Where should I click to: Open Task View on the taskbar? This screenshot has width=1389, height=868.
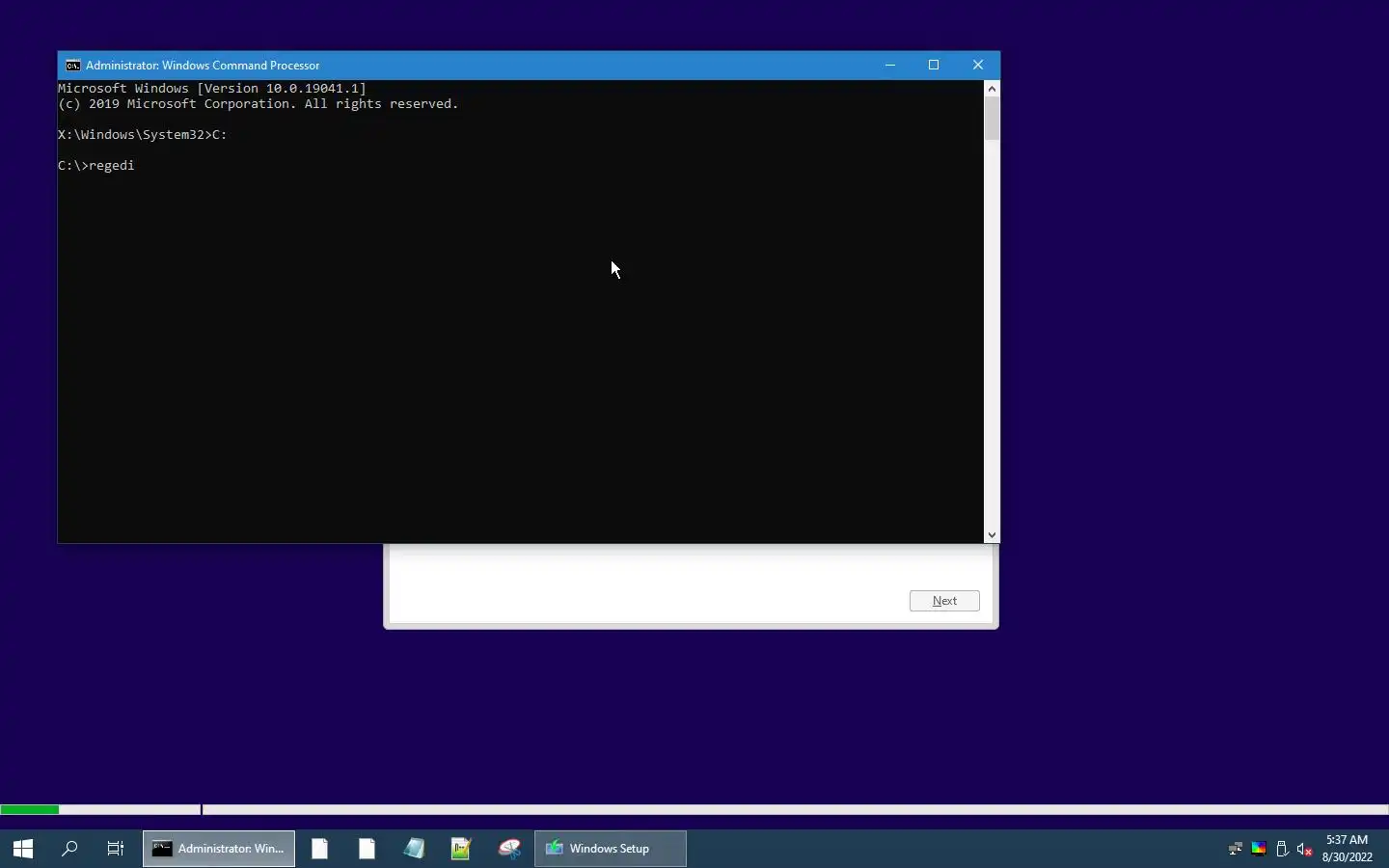[116, 849]
